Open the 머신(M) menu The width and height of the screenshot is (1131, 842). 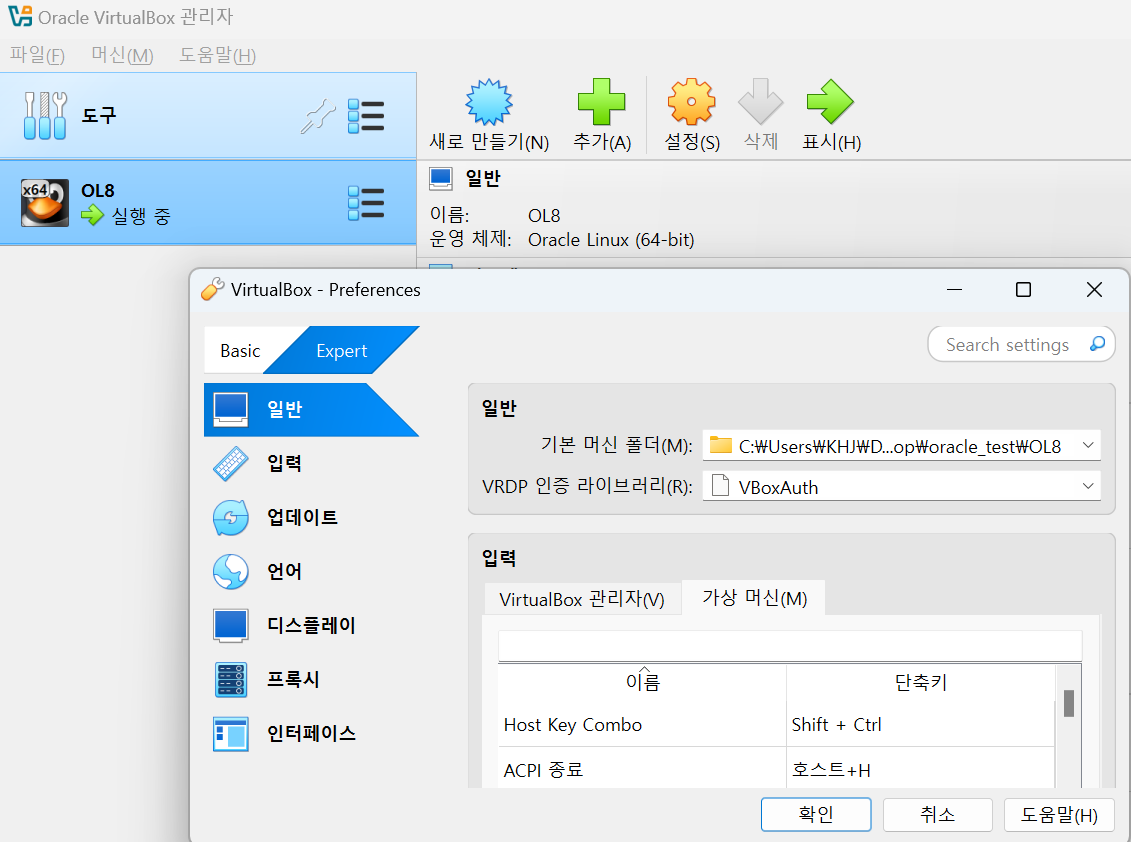click(x=122, y=55)
